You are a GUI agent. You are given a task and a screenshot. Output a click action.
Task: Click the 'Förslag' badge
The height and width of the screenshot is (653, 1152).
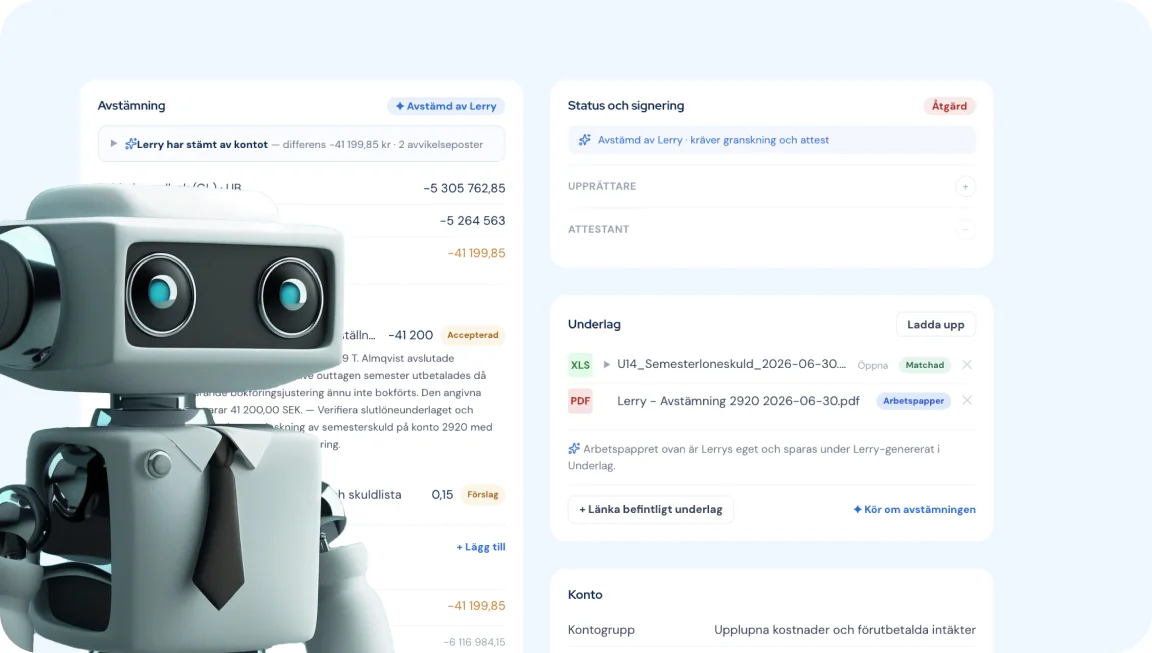(x=483, y=494)
